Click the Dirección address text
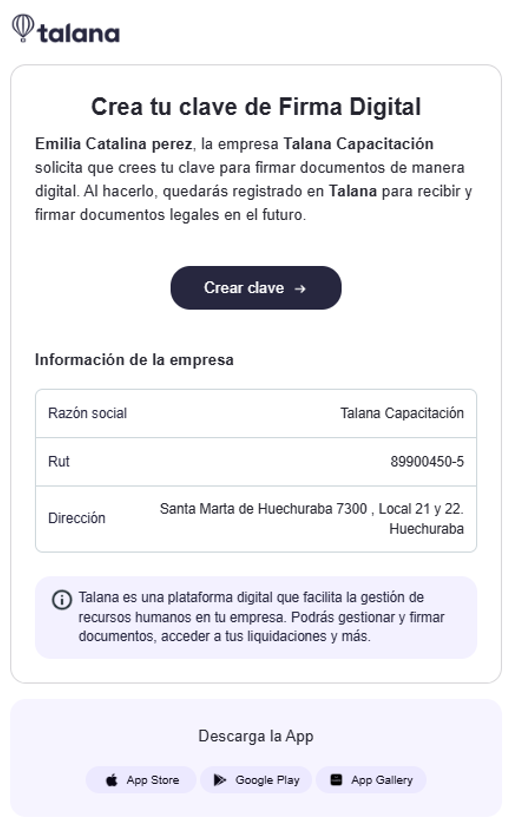512x821 pixels. (311, 518)
